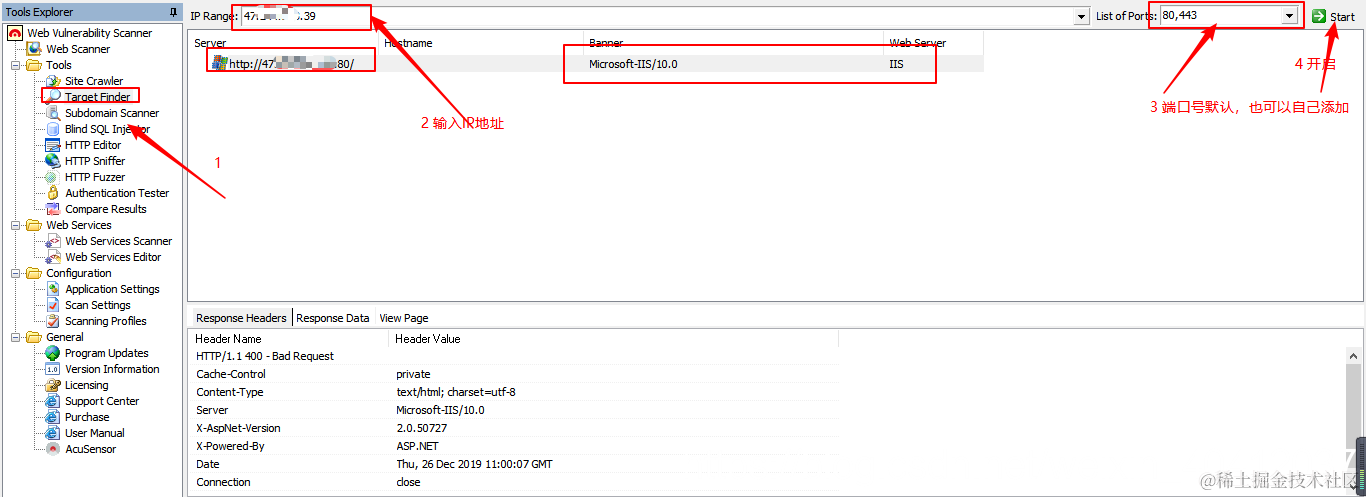
Task: Click the text/html; charset=utf-8 value
Action: [x=456, y=392]
